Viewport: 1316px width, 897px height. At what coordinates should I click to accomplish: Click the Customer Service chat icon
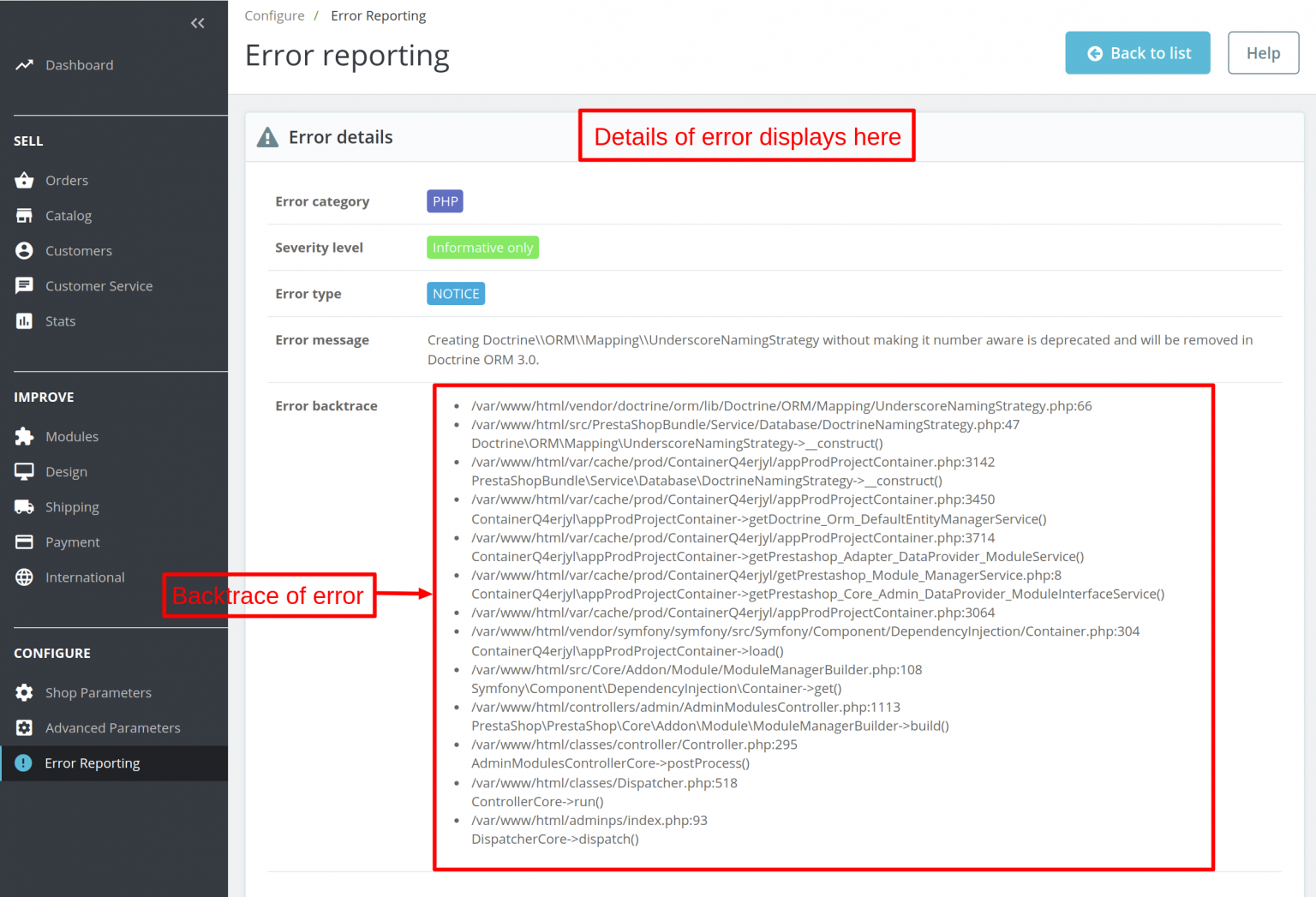(25, 285)
